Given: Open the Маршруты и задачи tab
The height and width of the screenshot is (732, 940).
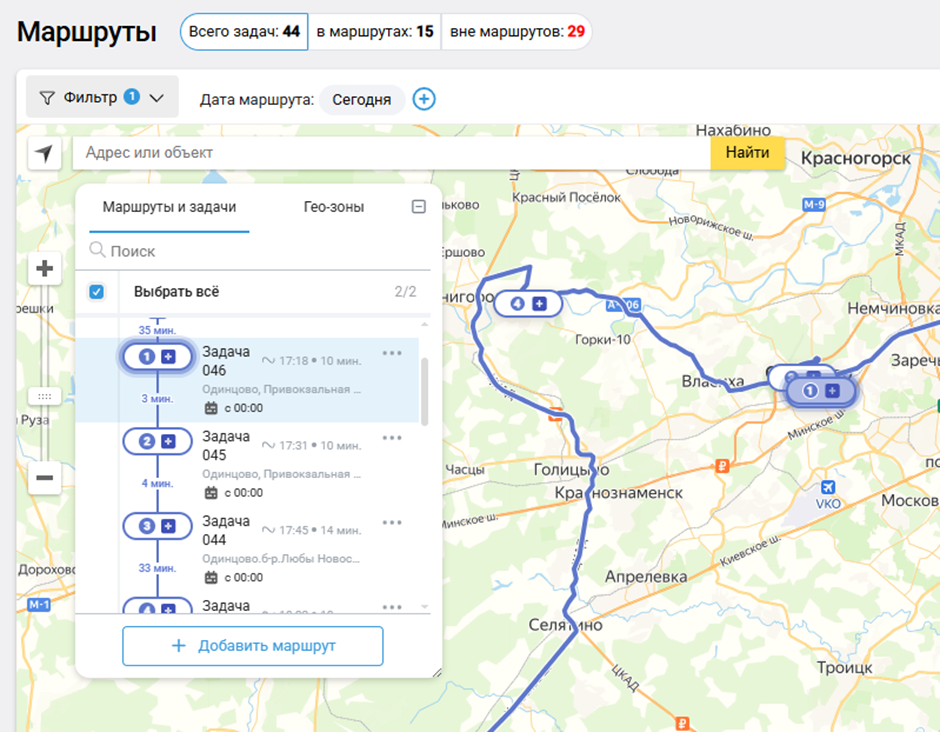Looking at the screenshot, I should click(169, 207).
